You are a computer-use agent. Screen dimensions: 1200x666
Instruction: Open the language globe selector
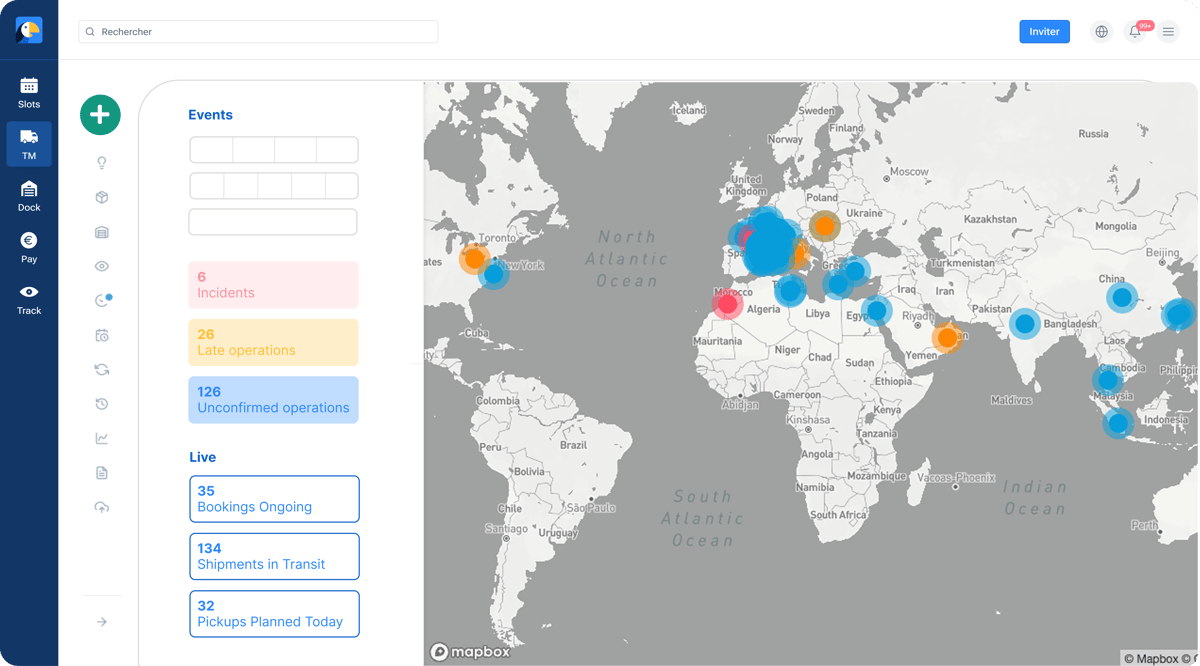tap(1101, 32)
